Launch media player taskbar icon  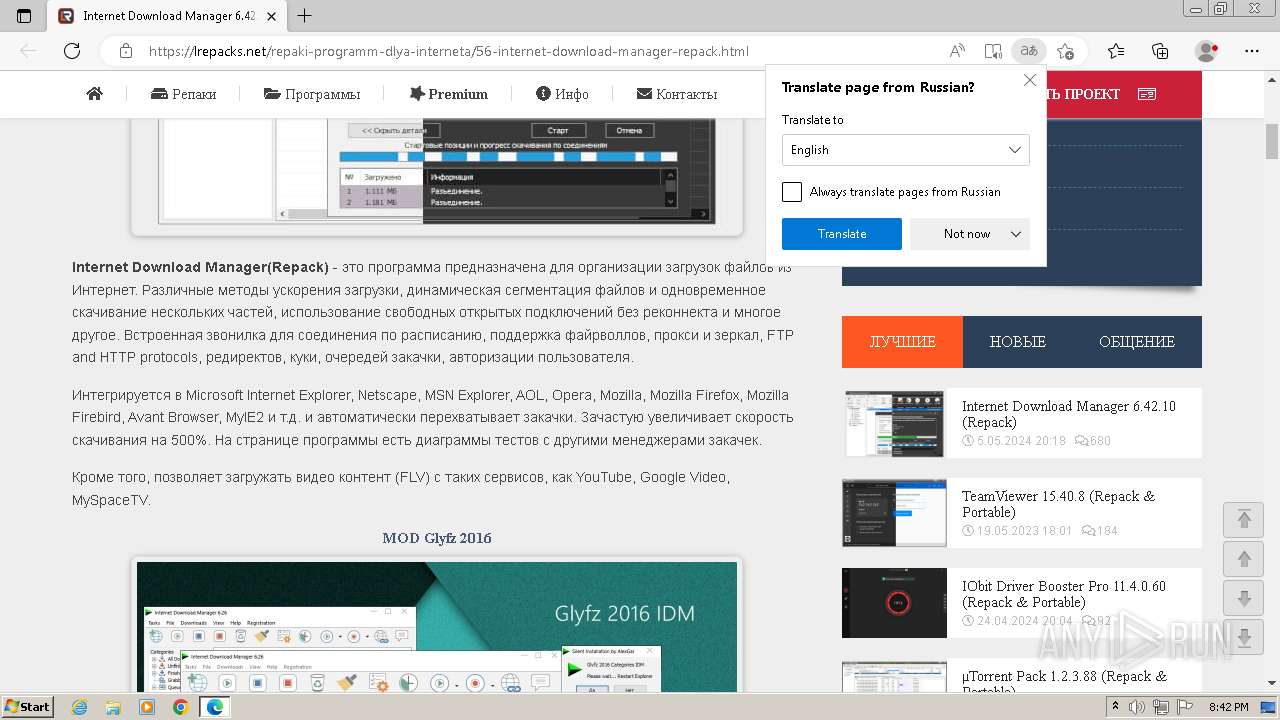[147, 707]
